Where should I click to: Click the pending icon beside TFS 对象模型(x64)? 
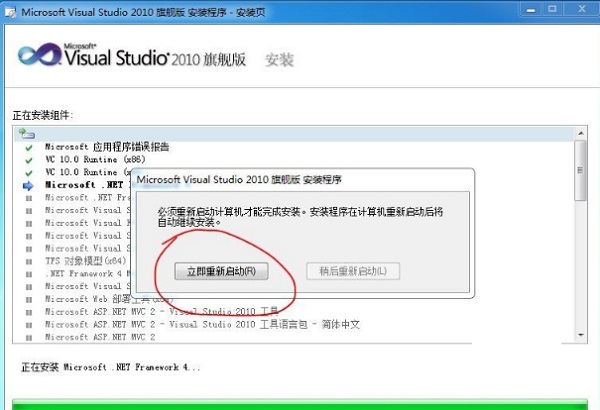pos(29,261)
